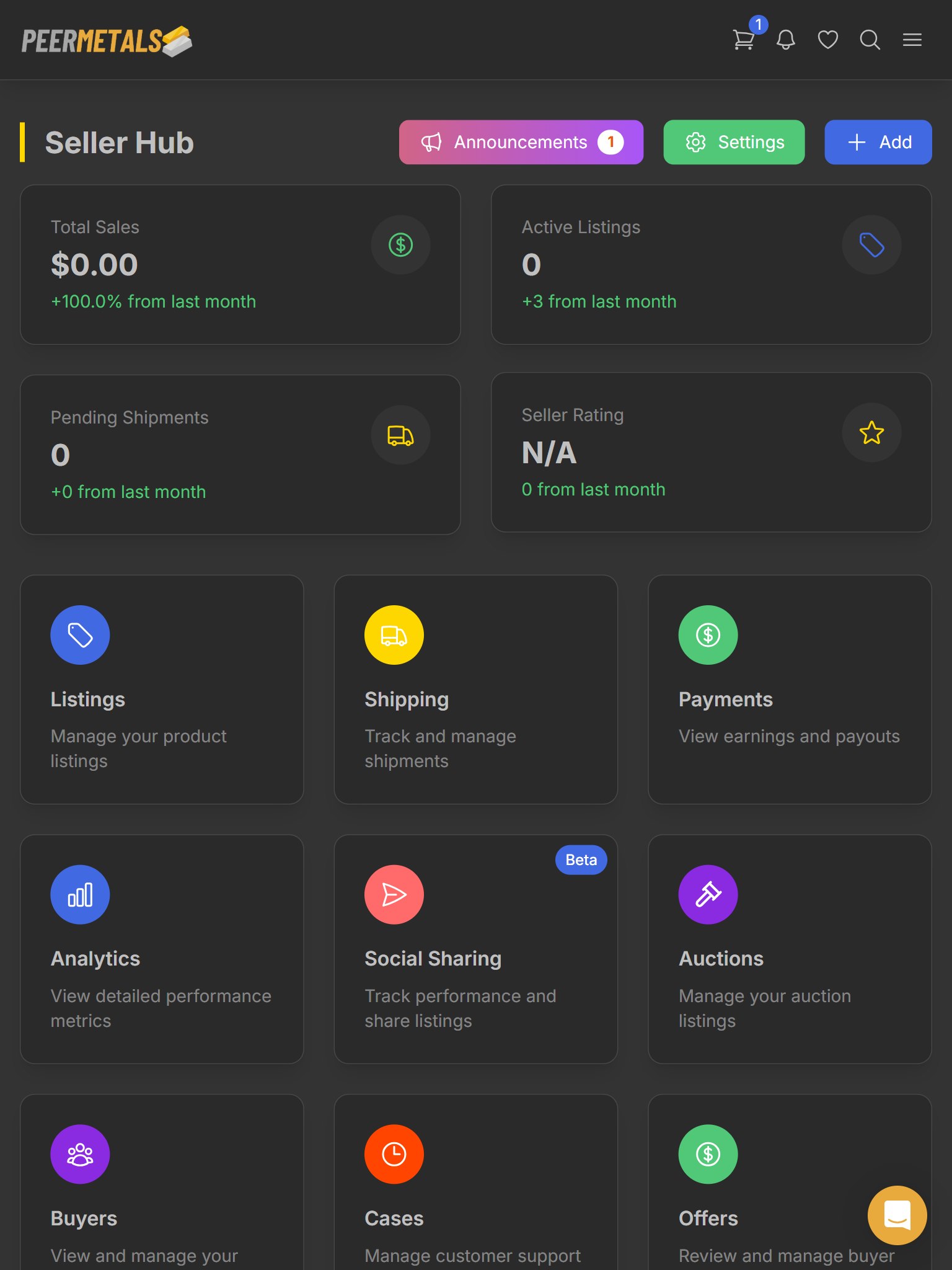Open the Auctions card

(790, 949)
